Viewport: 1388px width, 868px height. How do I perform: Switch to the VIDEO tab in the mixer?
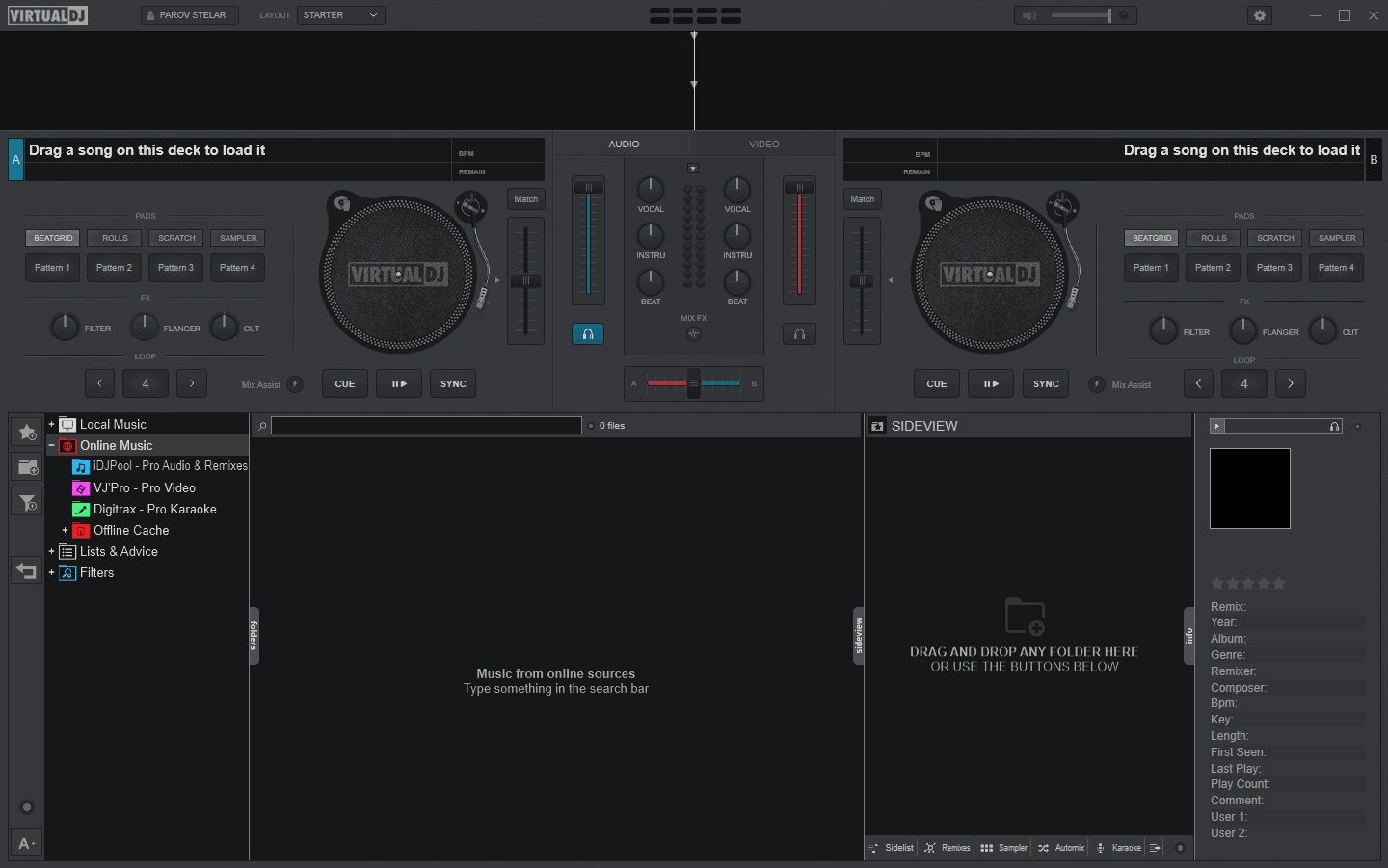764,144
